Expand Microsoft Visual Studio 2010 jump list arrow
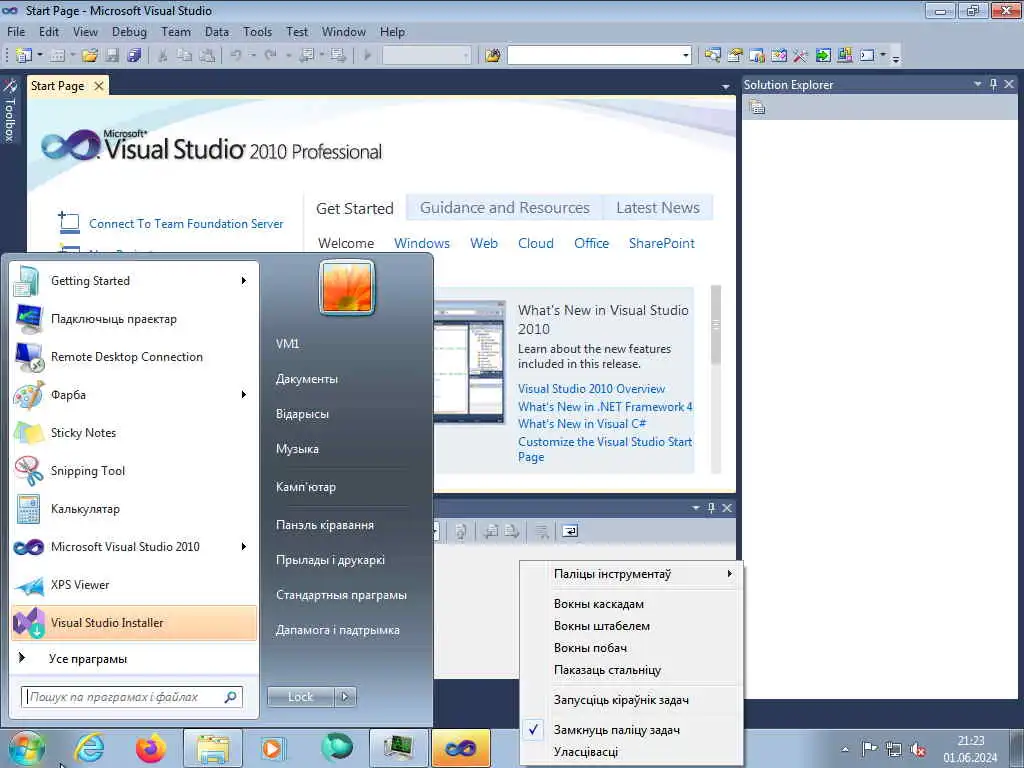This screenshot has height=768, width=1024. [x=244, y=547]
